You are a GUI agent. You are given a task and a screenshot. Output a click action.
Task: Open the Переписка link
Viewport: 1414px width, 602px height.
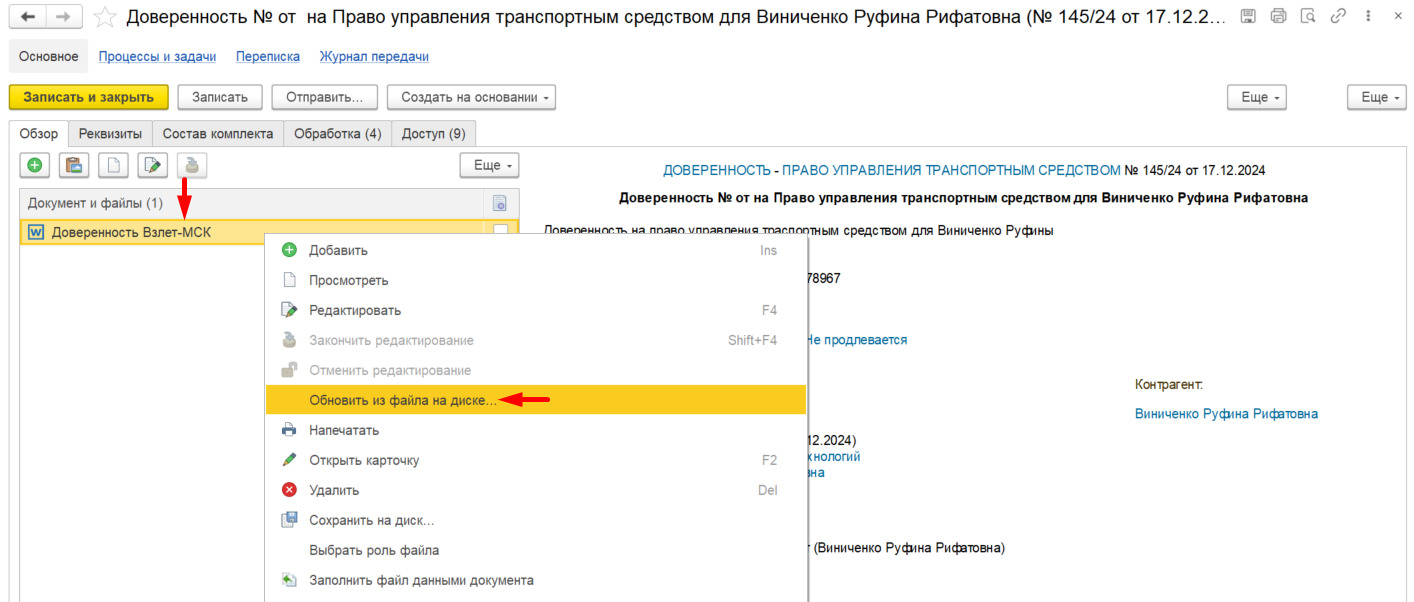(268, 56)
